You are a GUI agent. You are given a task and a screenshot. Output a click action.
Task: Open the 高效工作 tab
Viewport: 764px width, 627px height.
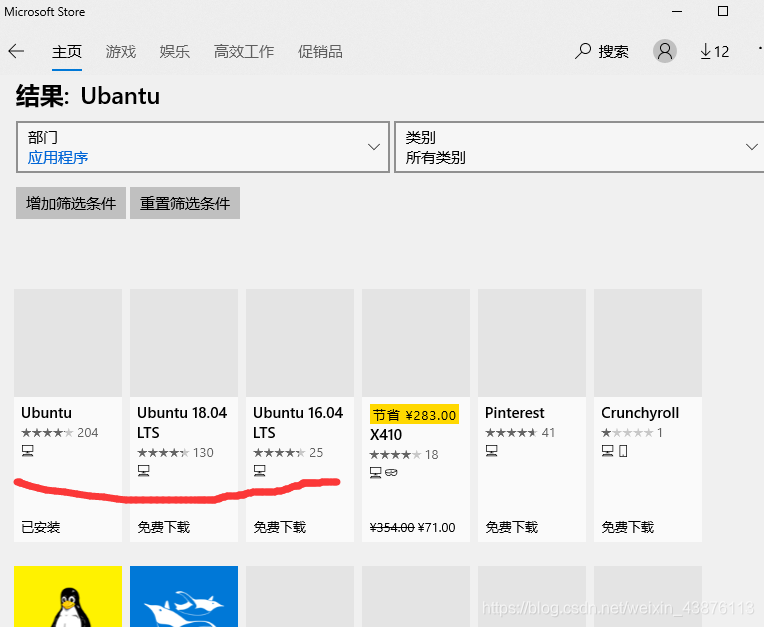pos(244,51)
